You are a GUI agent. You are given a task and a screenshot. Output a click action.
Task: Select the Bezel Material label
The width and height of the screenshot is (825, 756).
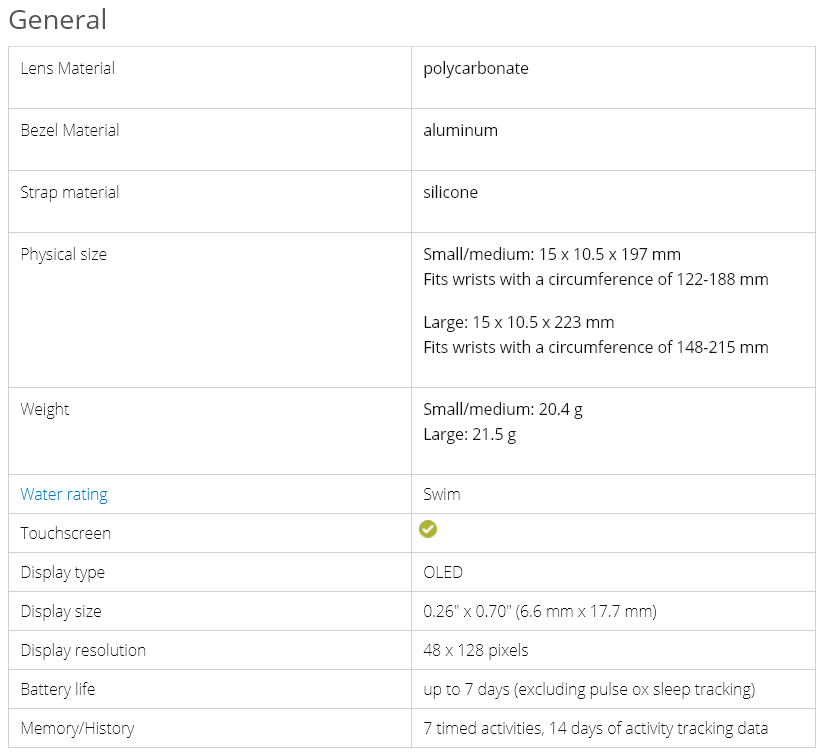tap(69, 130)
